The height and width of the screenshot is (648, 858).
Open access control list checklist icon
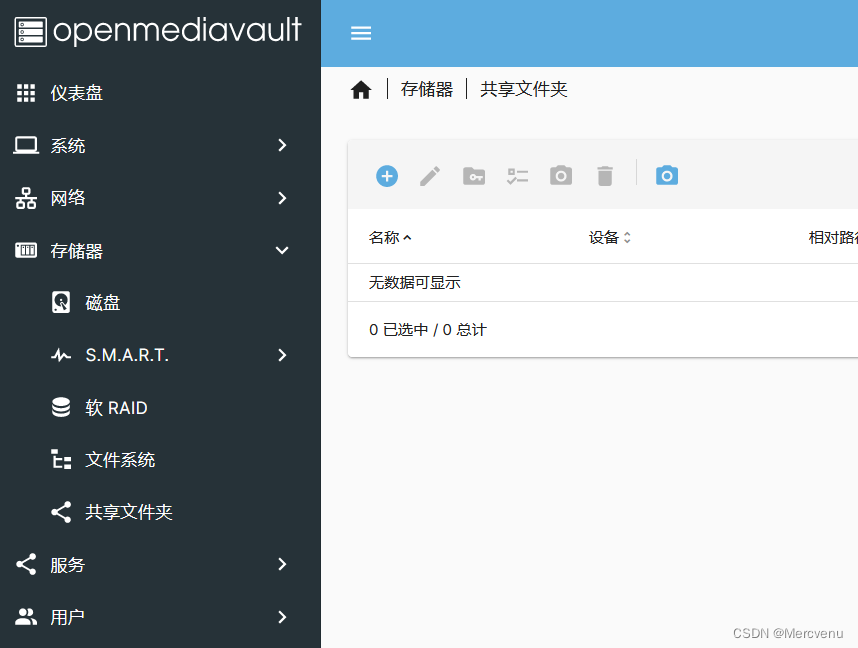tap(518, 176)
